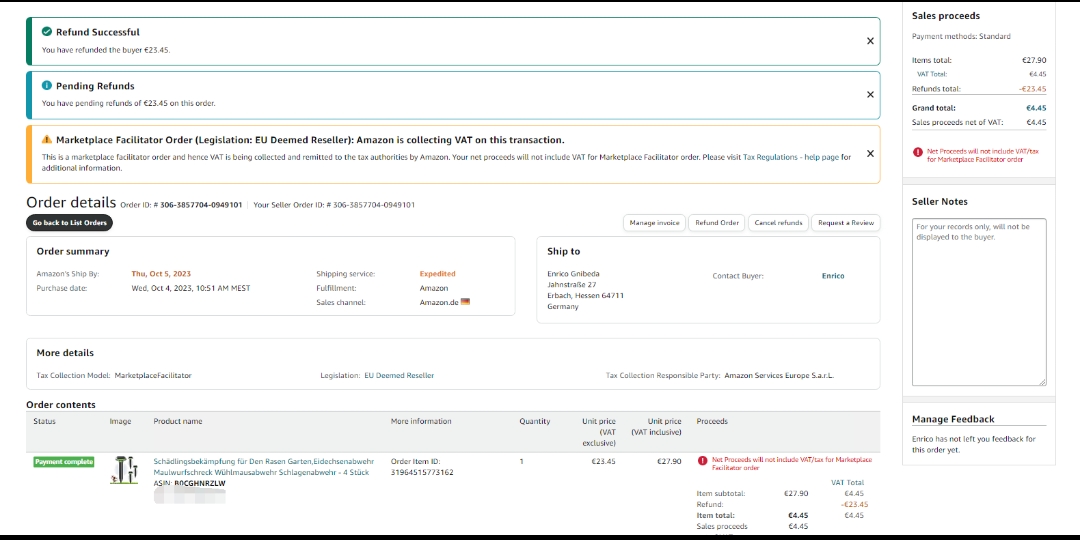Click the orange warning triangle icon
This screenshot has height=540, width=1080.
47,140
